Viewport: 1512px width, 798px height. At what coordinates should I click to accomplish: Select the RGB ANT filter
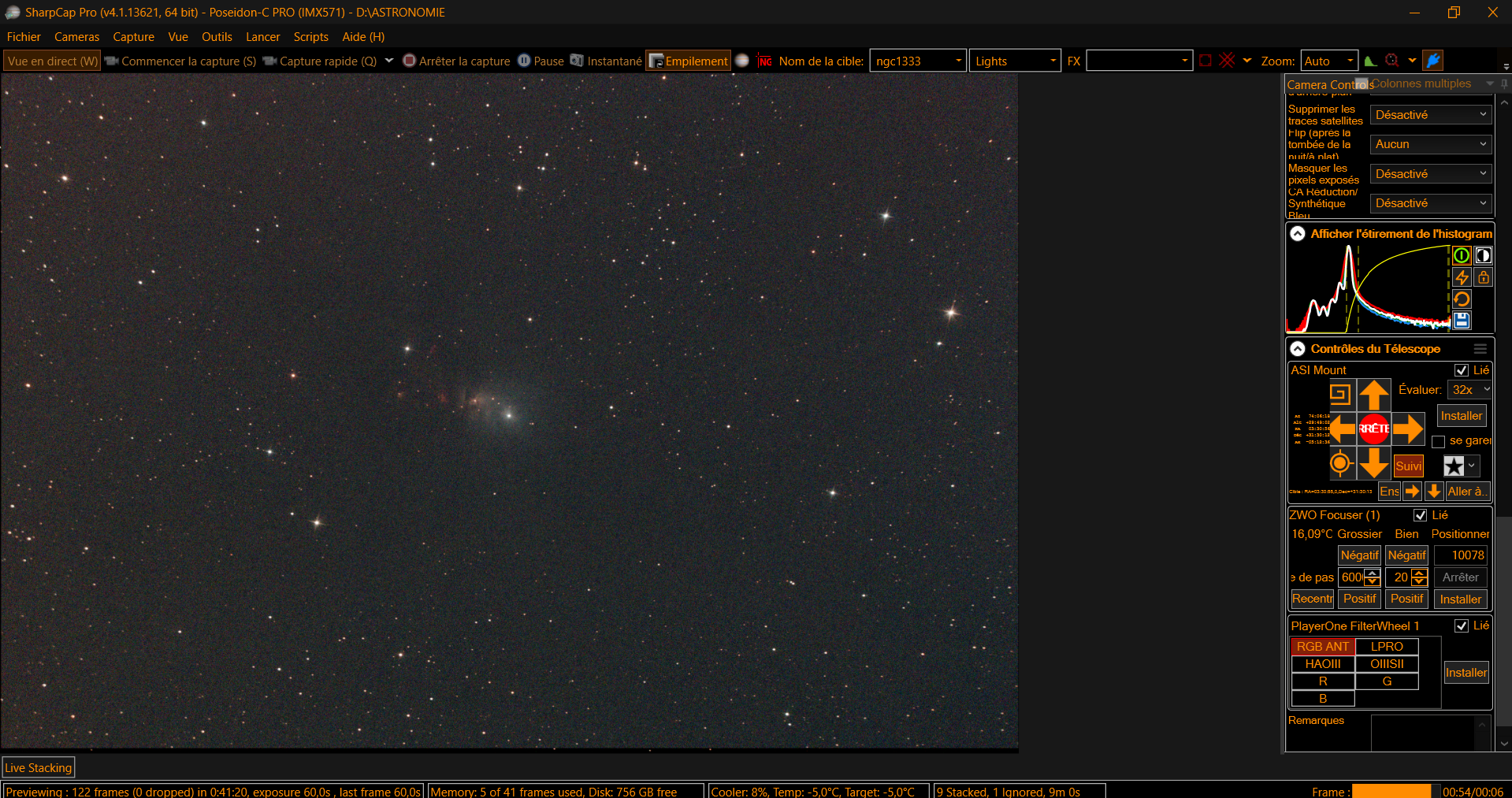1323,647
